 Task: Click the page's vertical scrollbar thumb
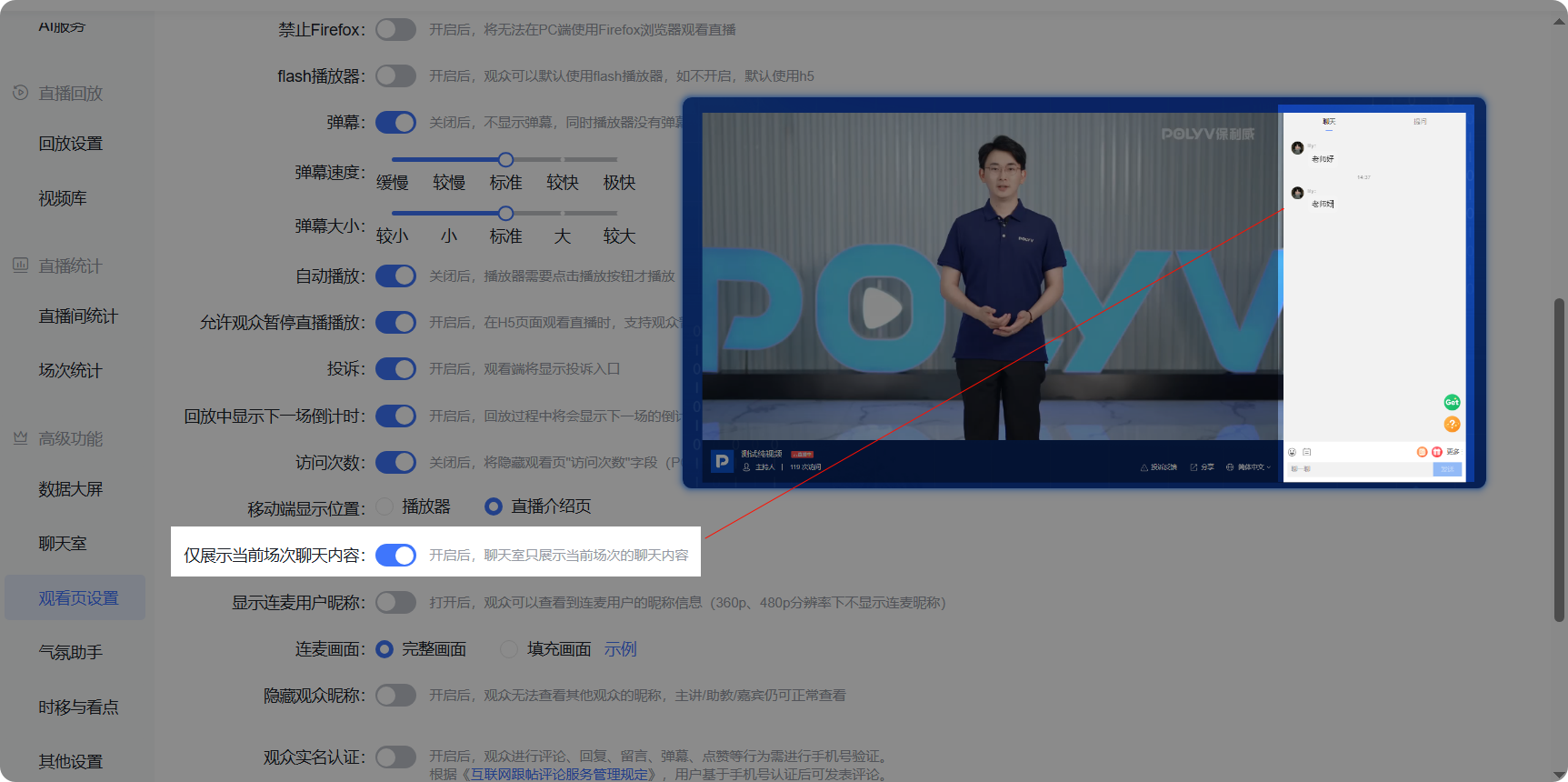pos(1560,459)
